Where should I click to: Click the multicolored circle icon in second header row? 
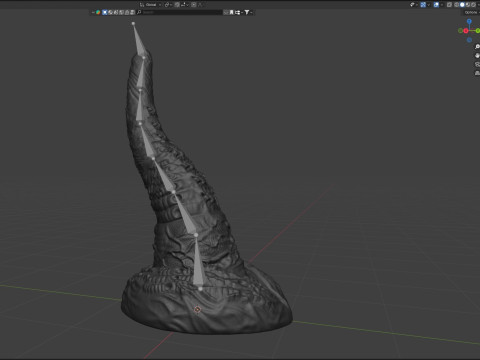coord(98,12)
